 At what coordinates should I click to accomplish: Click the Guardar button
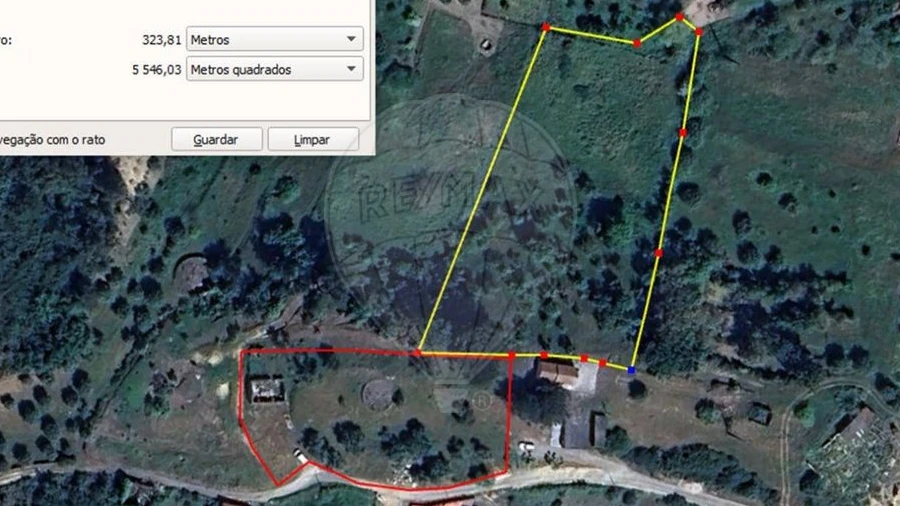(x=216, y=139)
